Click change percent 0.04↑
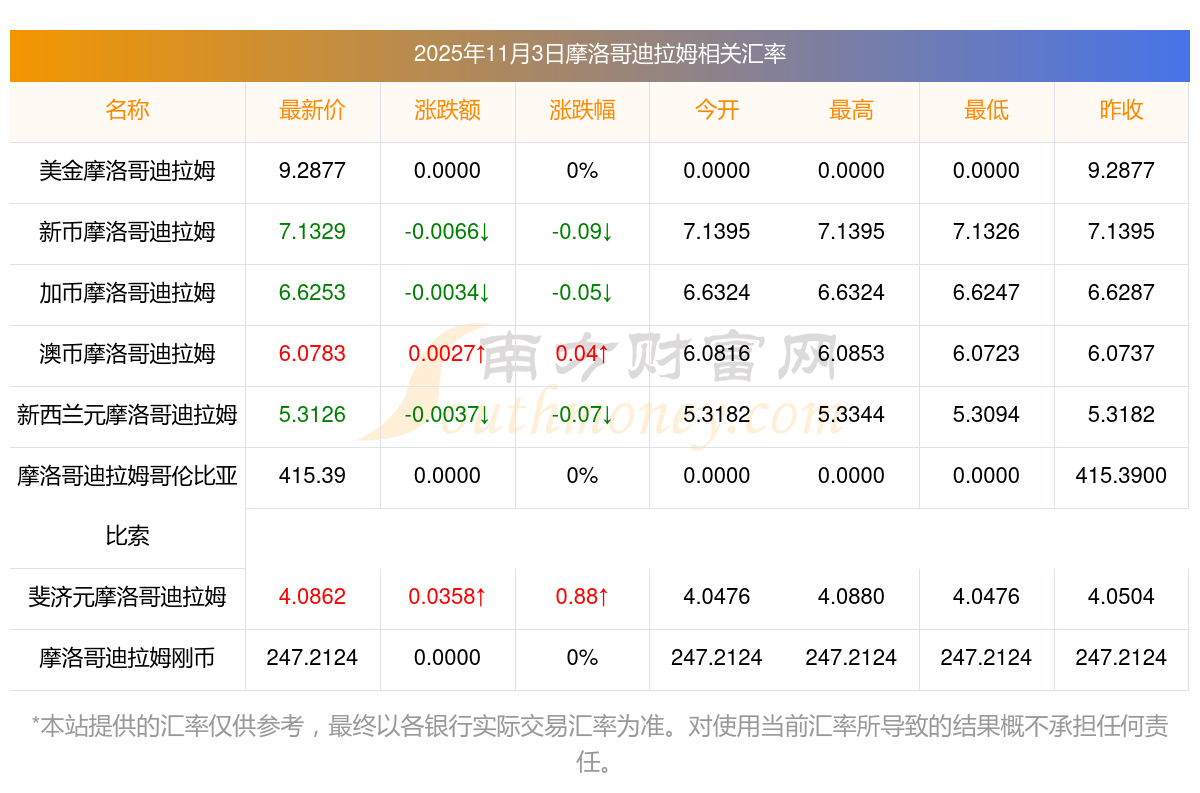 point(582,354)
